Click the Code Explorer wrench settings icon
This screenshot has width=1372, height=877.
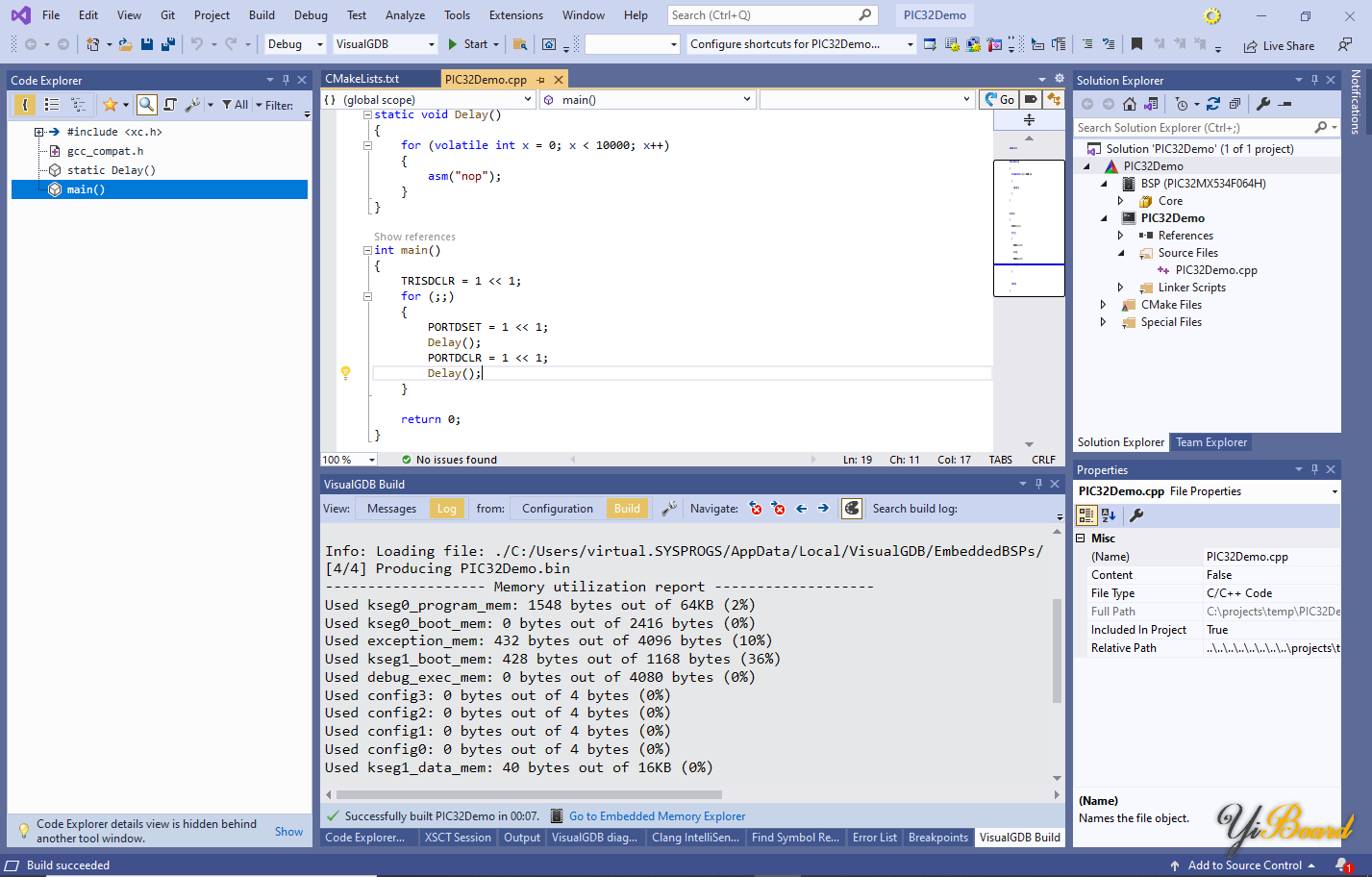(x=192, y=105)
